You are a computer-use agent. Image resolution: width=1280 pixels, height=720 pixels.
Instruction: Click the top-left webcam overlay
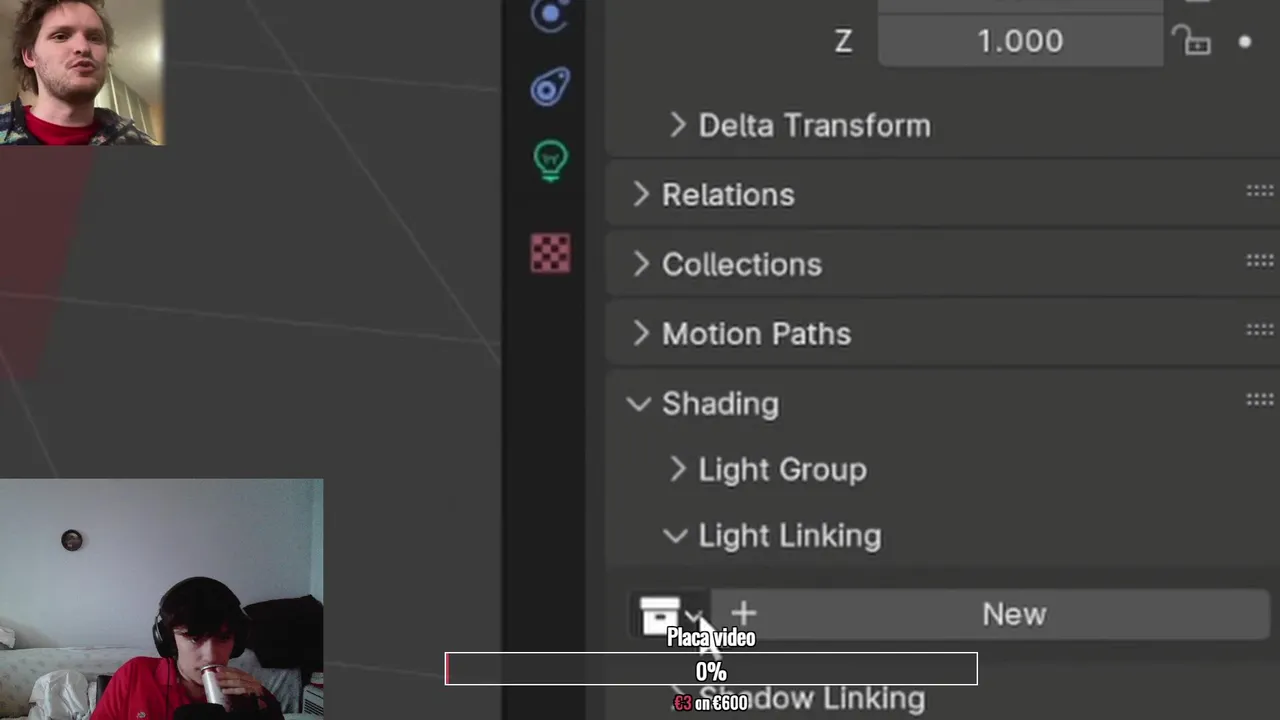pyautogui.click(x=81, y=73)
